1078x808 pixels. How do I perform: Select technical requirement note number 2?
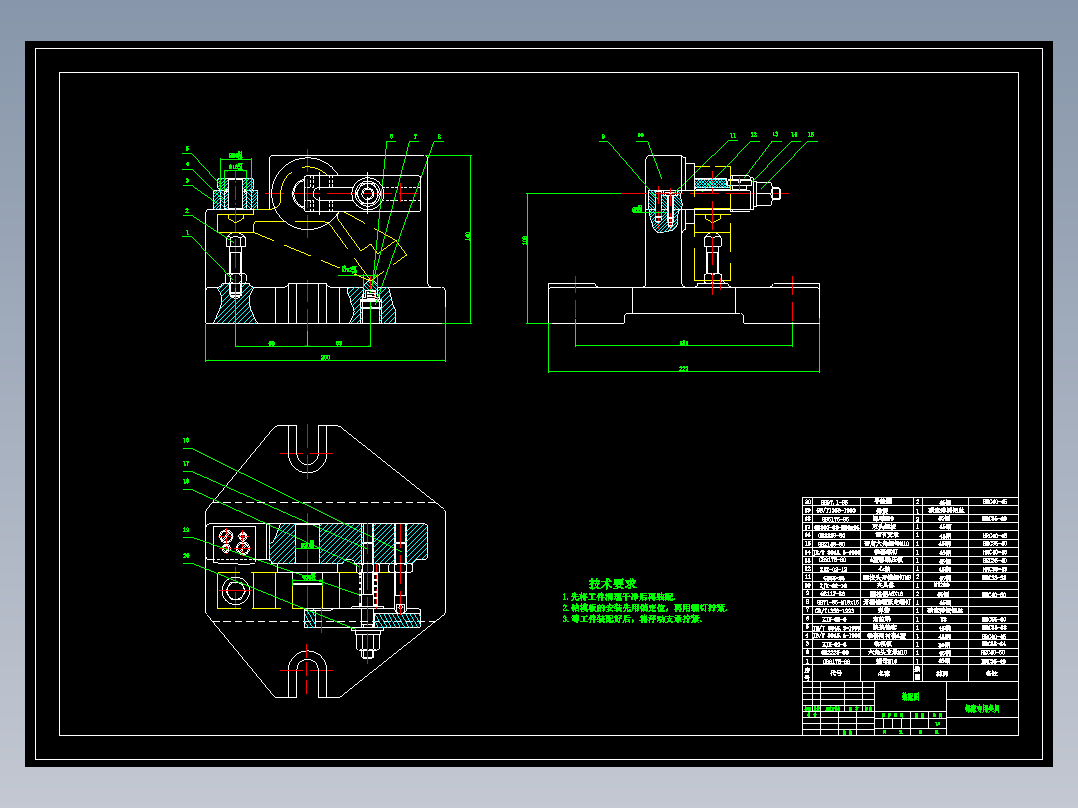click(644, 608)
